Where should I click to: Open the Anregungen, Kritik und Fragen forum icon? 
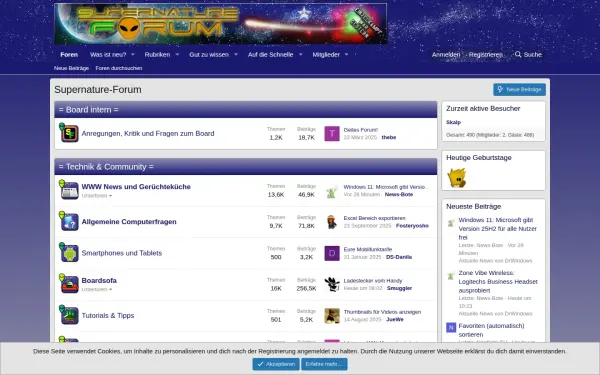click(x=69, y=133)
